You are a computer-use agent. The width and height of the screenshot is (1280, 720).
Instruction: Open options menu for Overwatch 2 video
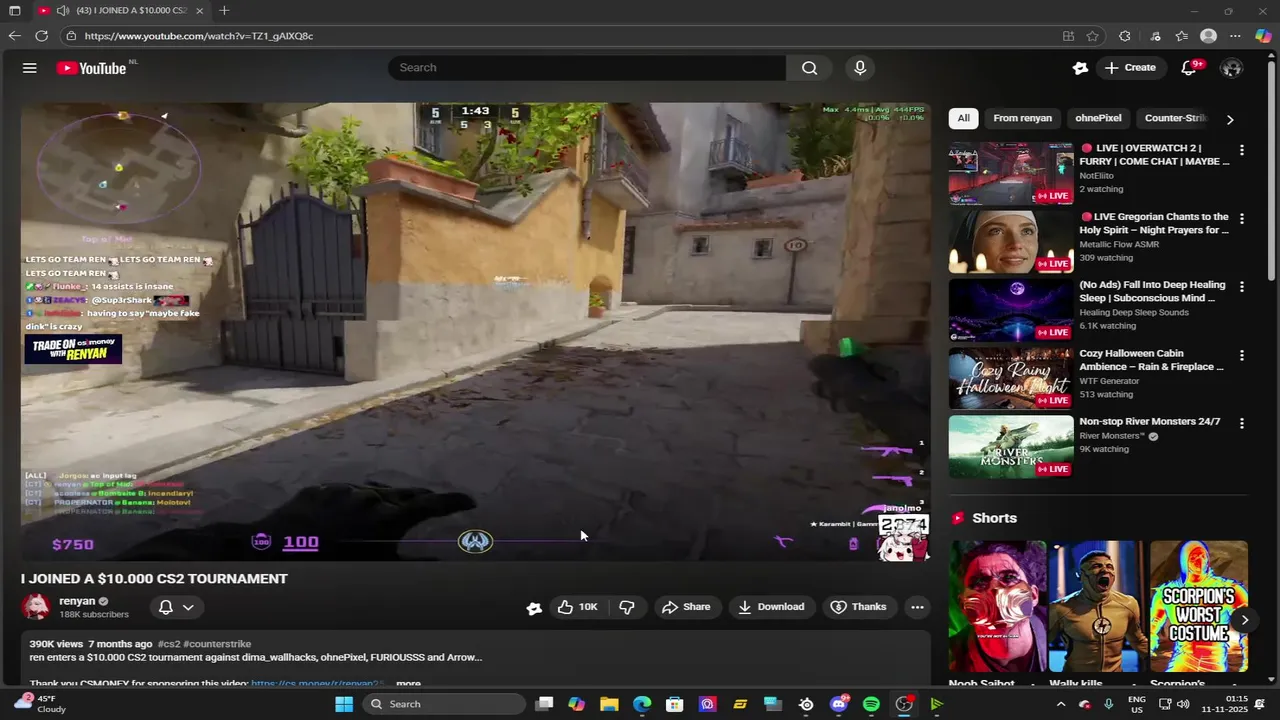1242,150
